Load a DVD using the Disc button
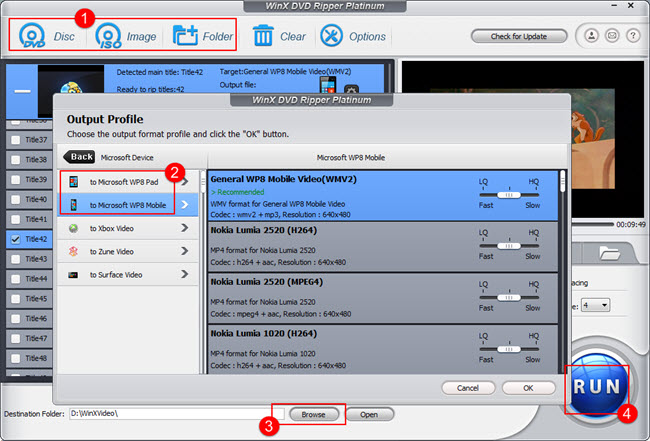The width and height of the screenshot is (650, 441). coord(46,36)
